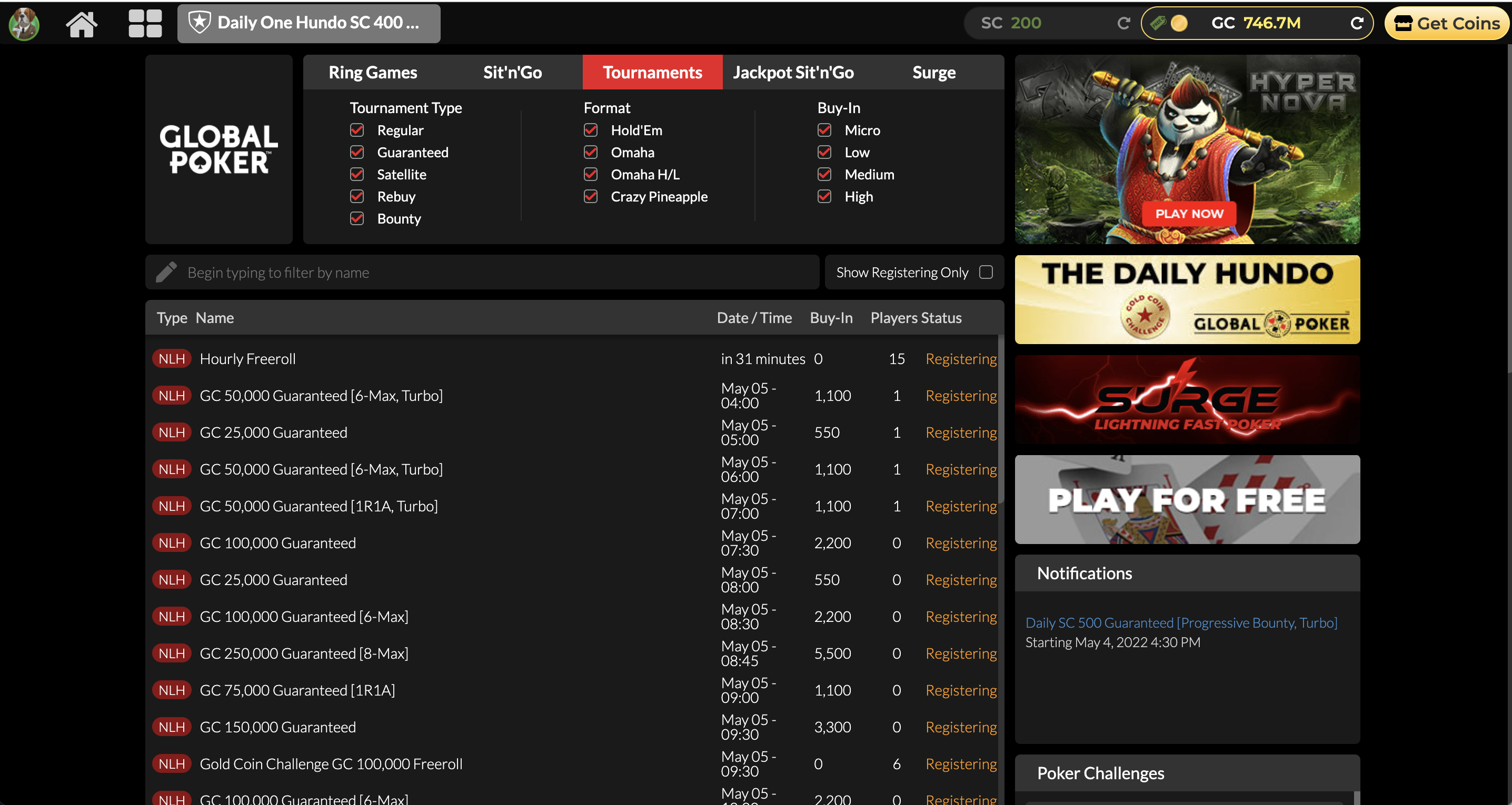This screenshot has width=1512, height=805.
Task: Open the Surge tab
Action: 934,72
